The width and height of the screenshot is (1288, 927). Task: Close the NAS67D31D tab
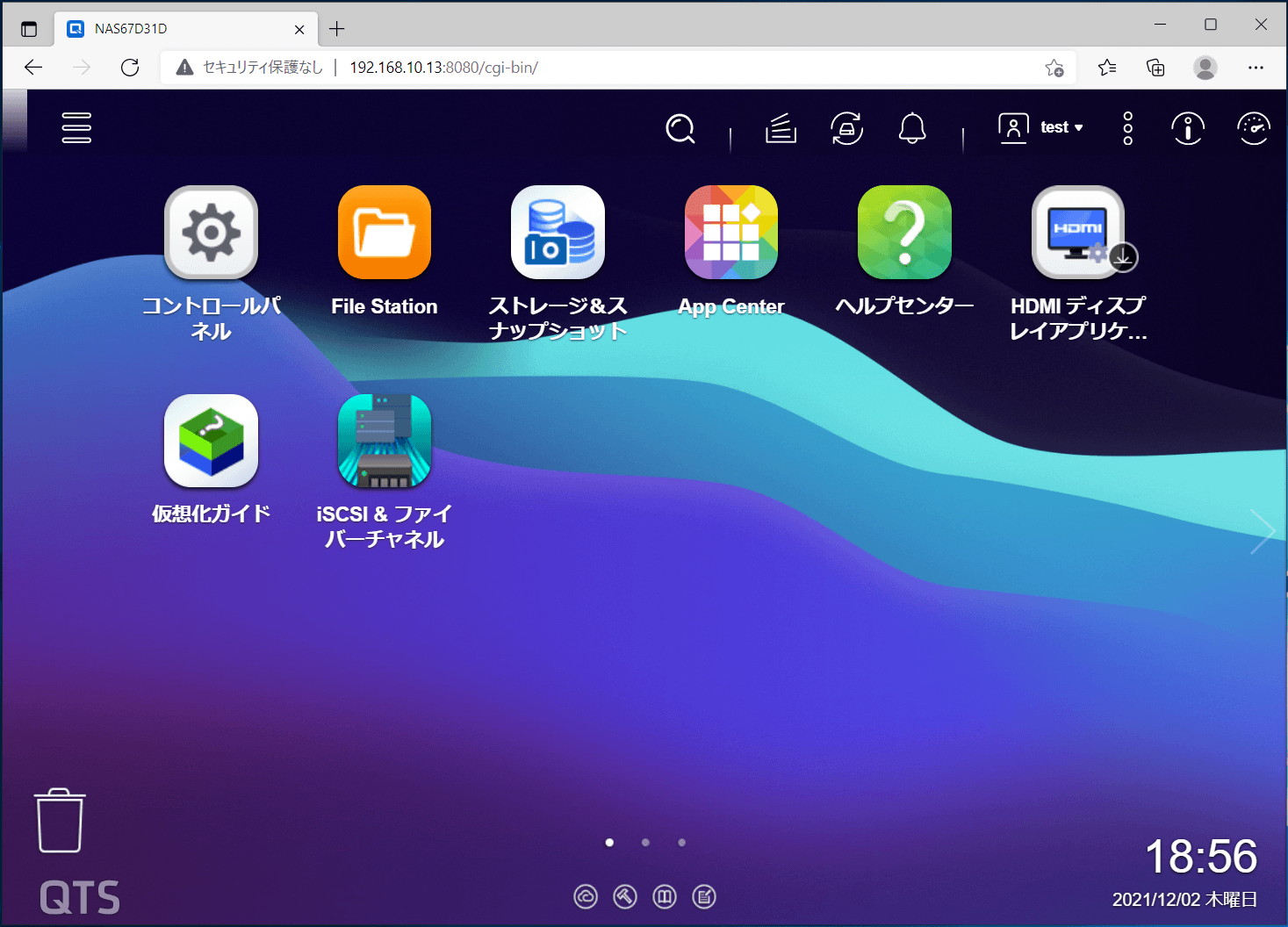(299, 29)
